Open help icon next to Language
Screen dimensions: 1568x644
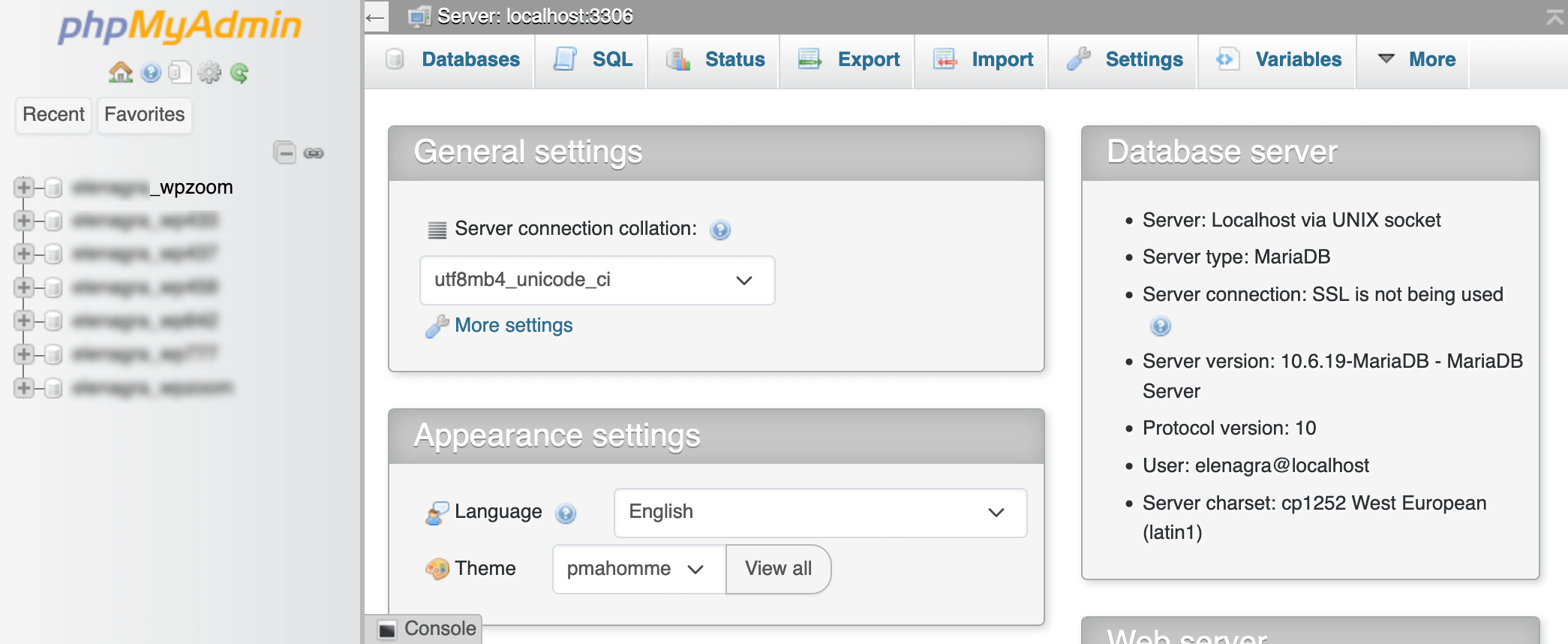coord(566,513)
